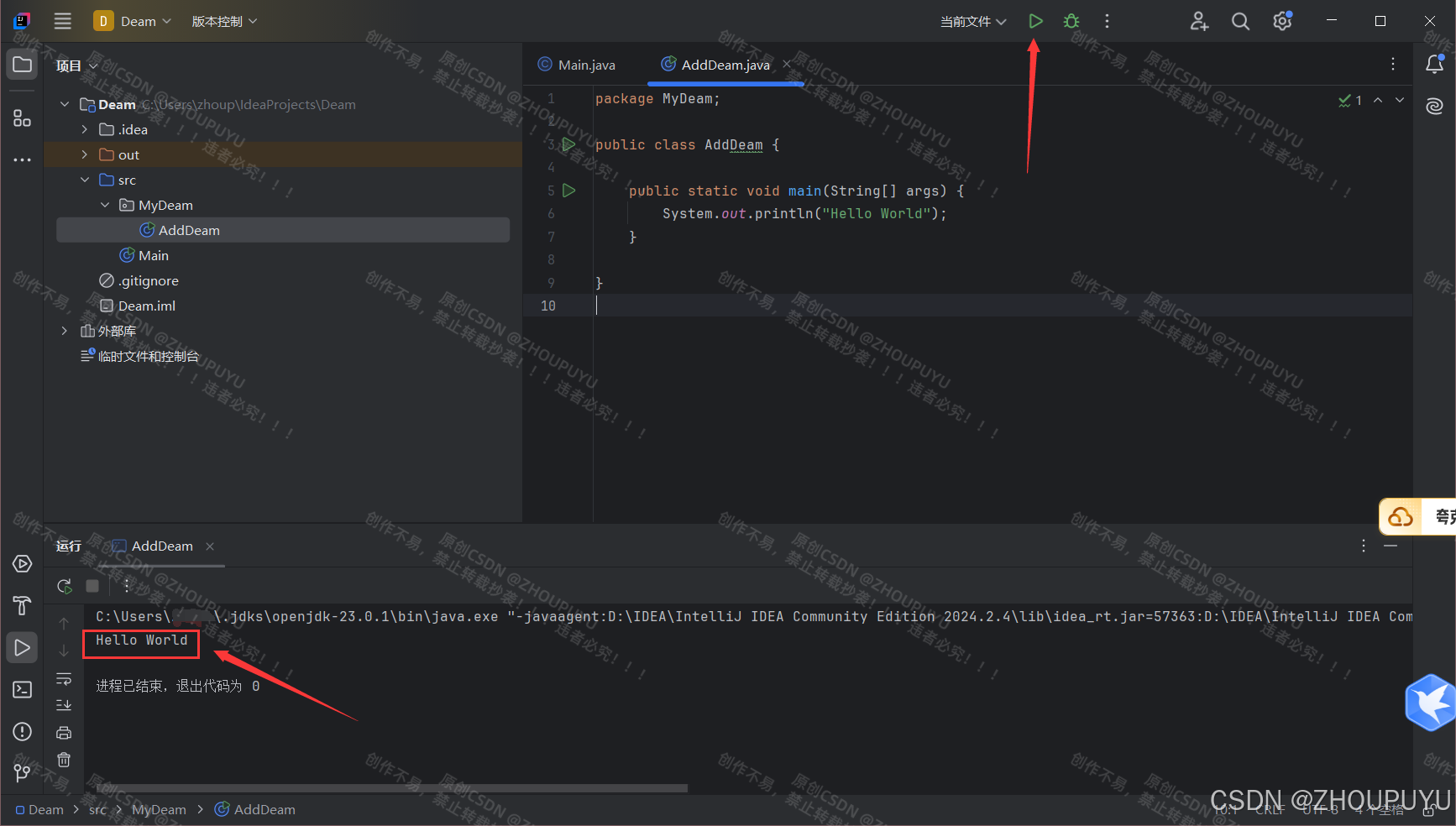
Task: Open the Git version control tool window
Action: [23, 773]
